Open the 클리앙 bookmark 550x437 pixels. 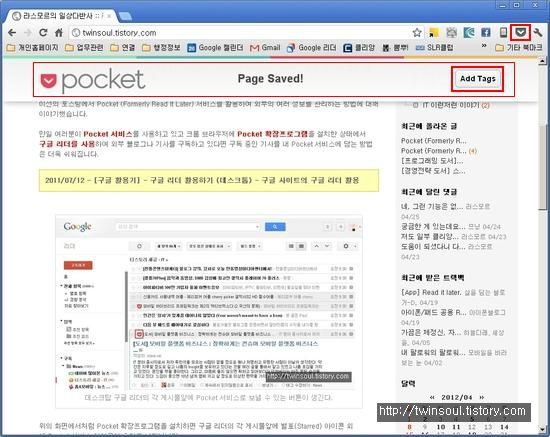pyautogui.click(x=359, y=48)
